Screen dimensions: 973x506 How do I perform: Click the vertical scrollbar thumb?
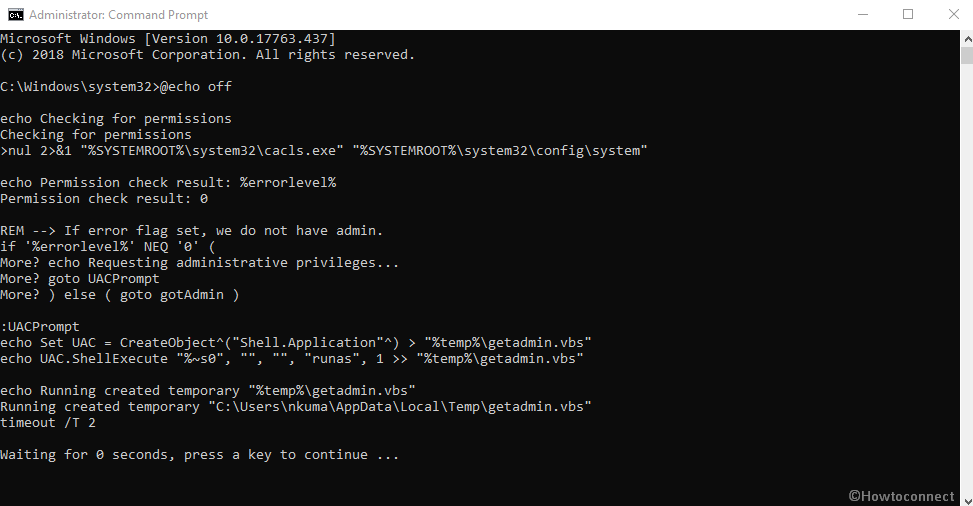click(967, 55)
